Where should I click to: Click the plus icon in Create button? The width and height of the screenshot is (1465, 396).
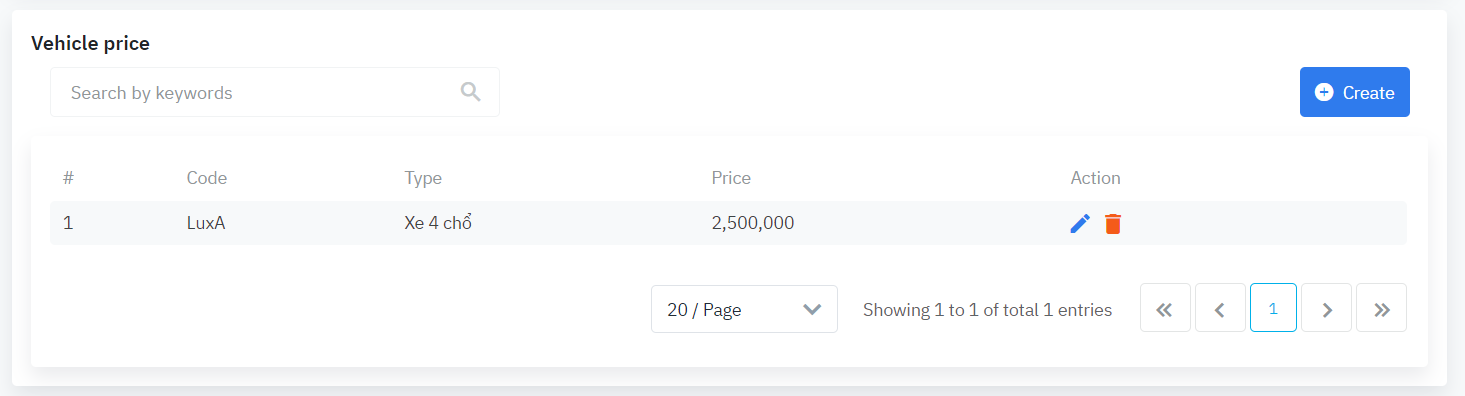pyautogui.click(x=1324, y=92)
